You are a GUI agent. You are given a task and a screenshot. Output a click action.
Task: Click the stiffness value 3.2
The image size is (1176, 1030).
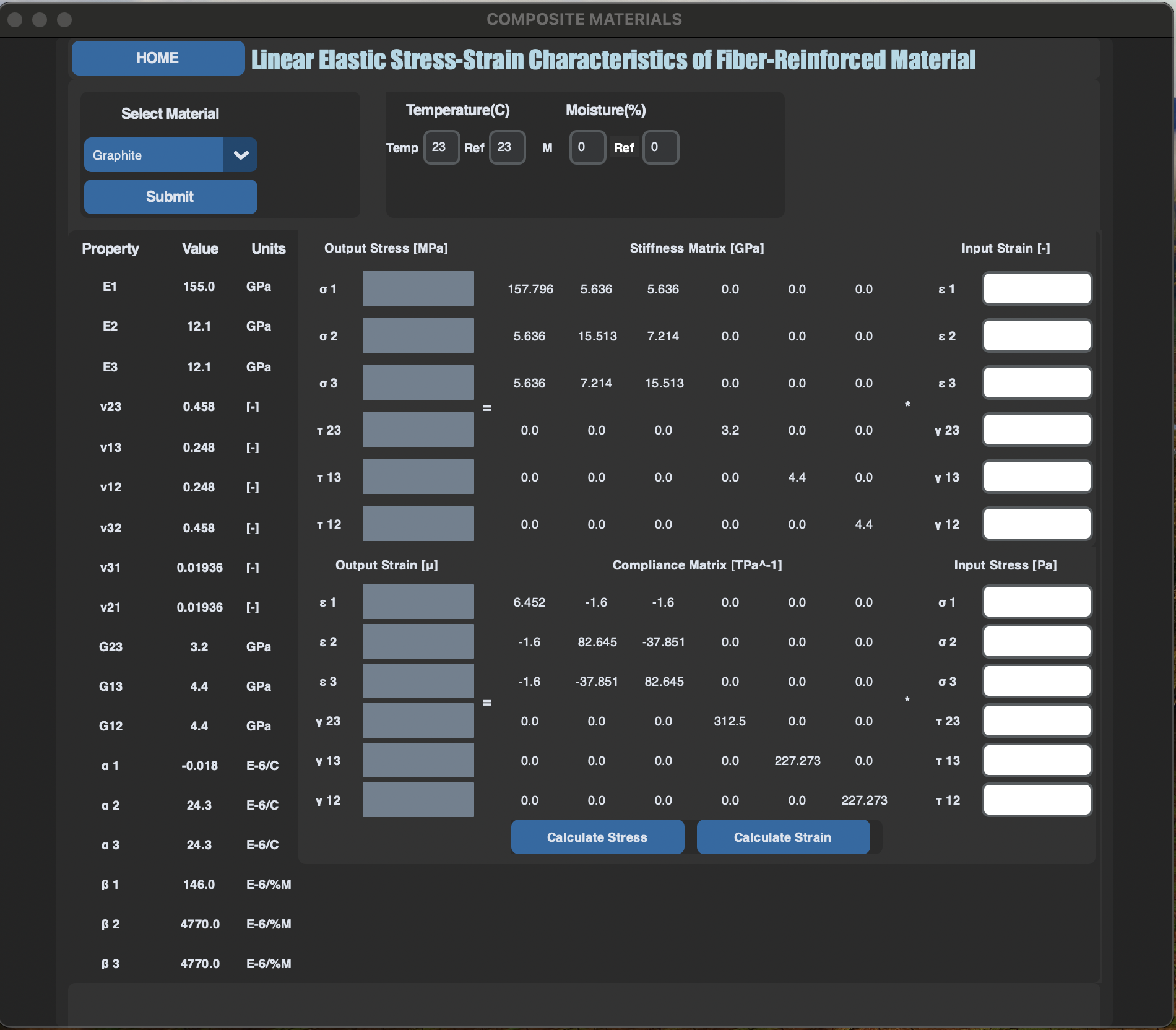[730, 430]
